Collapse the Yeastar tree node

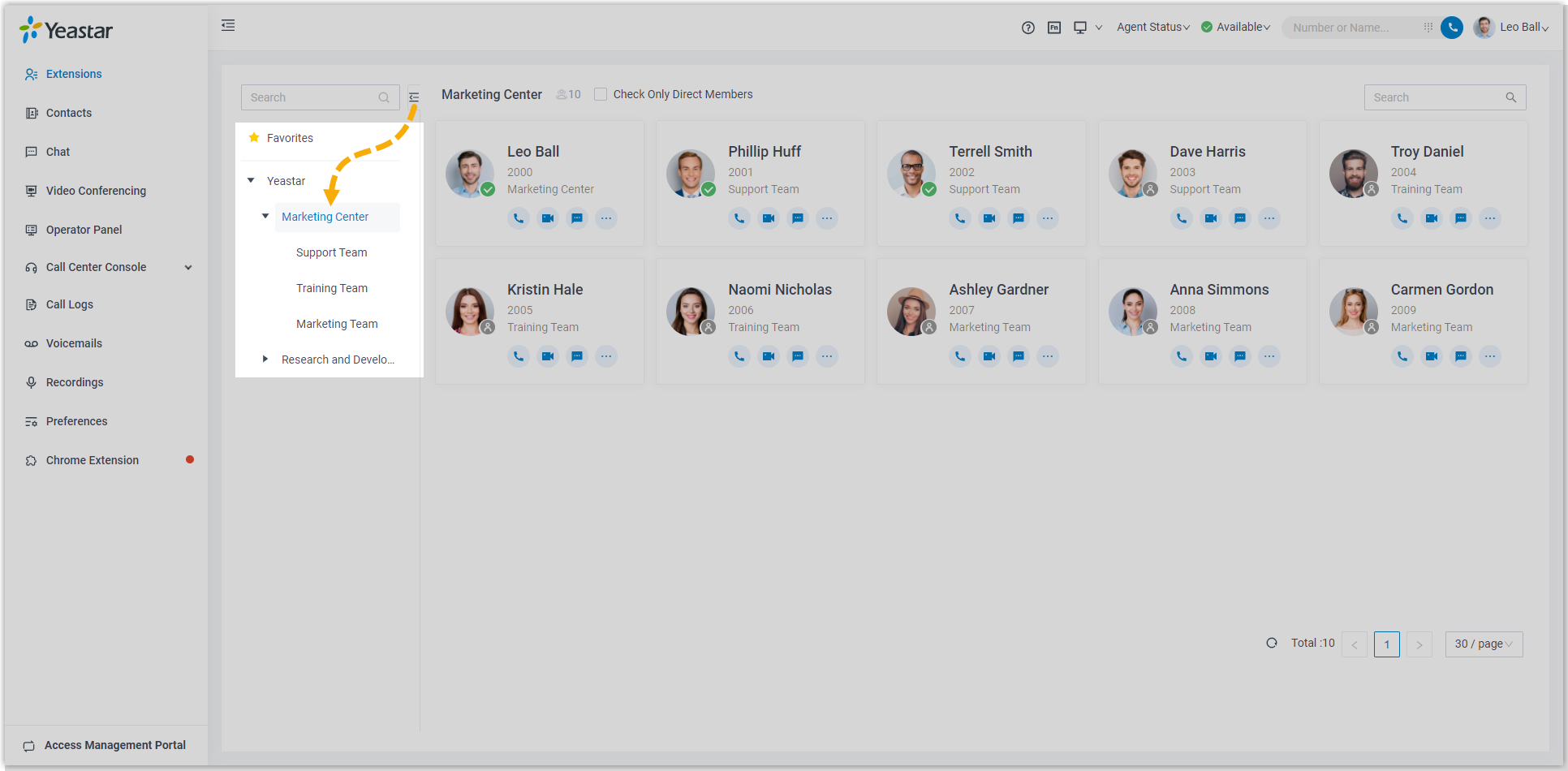coord(251,180)
